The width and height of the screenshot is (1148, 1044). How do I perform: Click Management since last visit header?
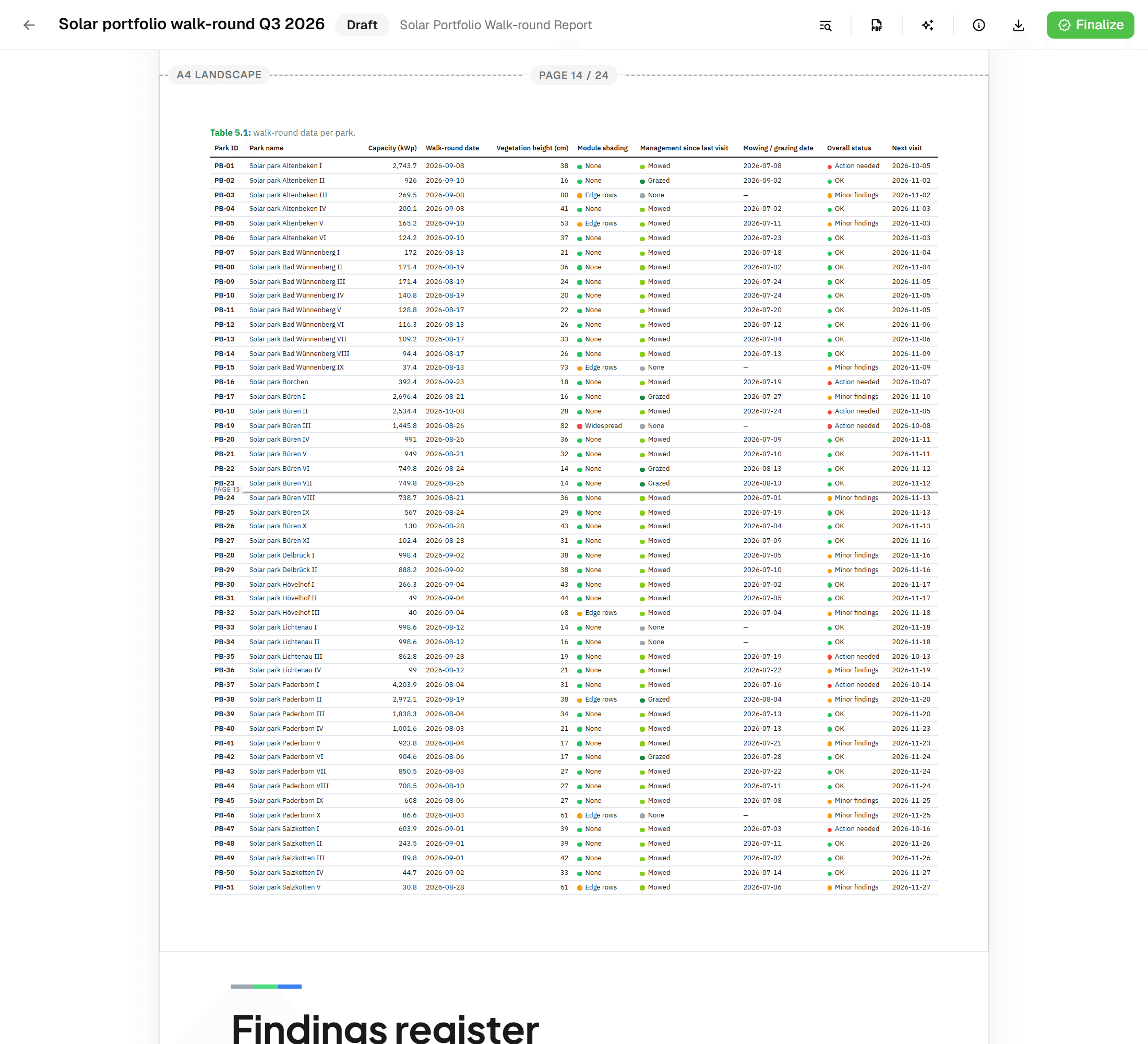(684, 148)
